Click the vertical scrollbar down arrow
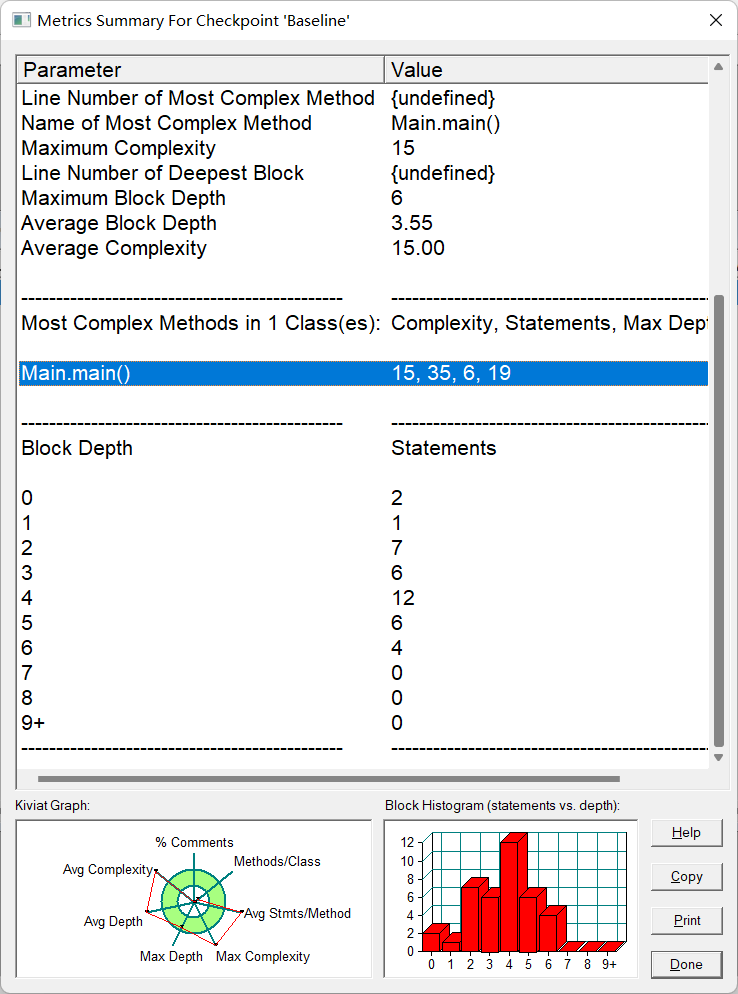738x994 pixels. click(718, 758)
